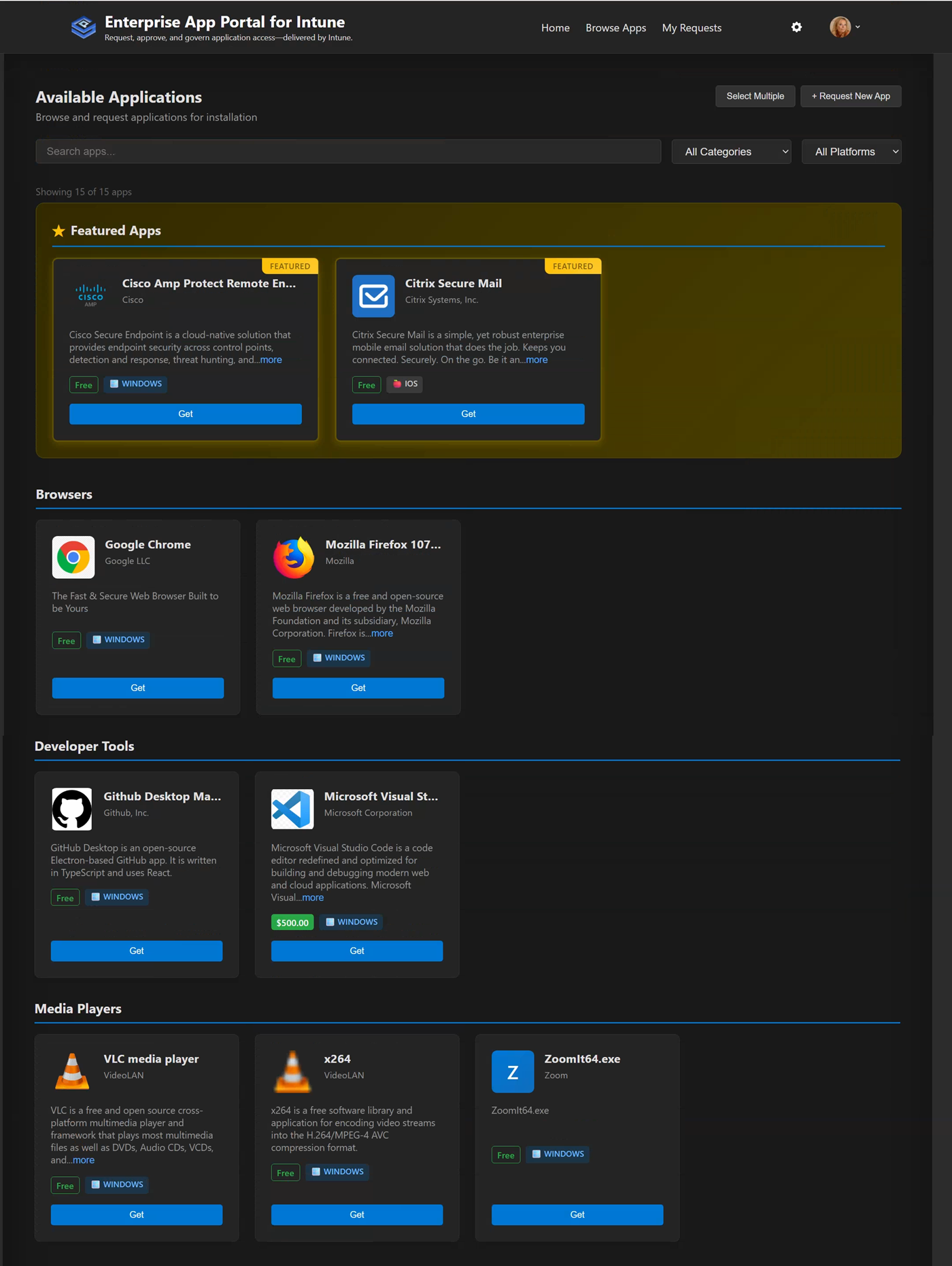
Task: Click the VLC media player cone icon
Action: coord(72,1071)
